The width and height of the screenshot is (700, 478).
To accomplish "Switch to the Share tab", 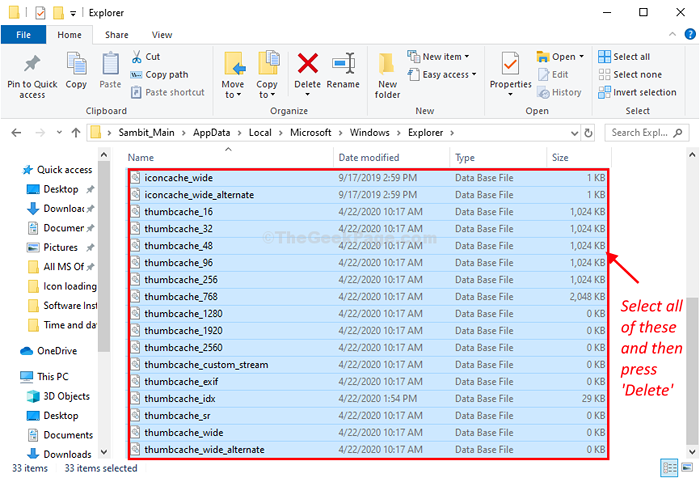I will [117, 35].
